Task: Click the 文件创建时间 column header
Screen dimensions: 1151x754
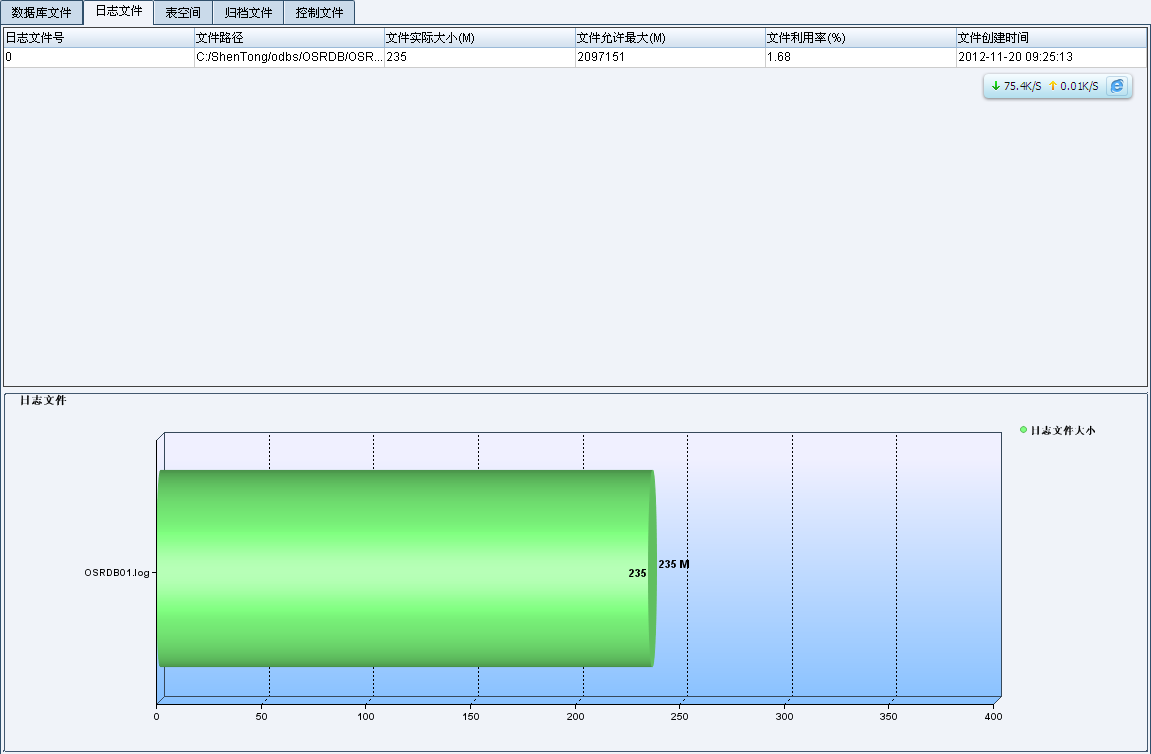Action: (1050, 38)
